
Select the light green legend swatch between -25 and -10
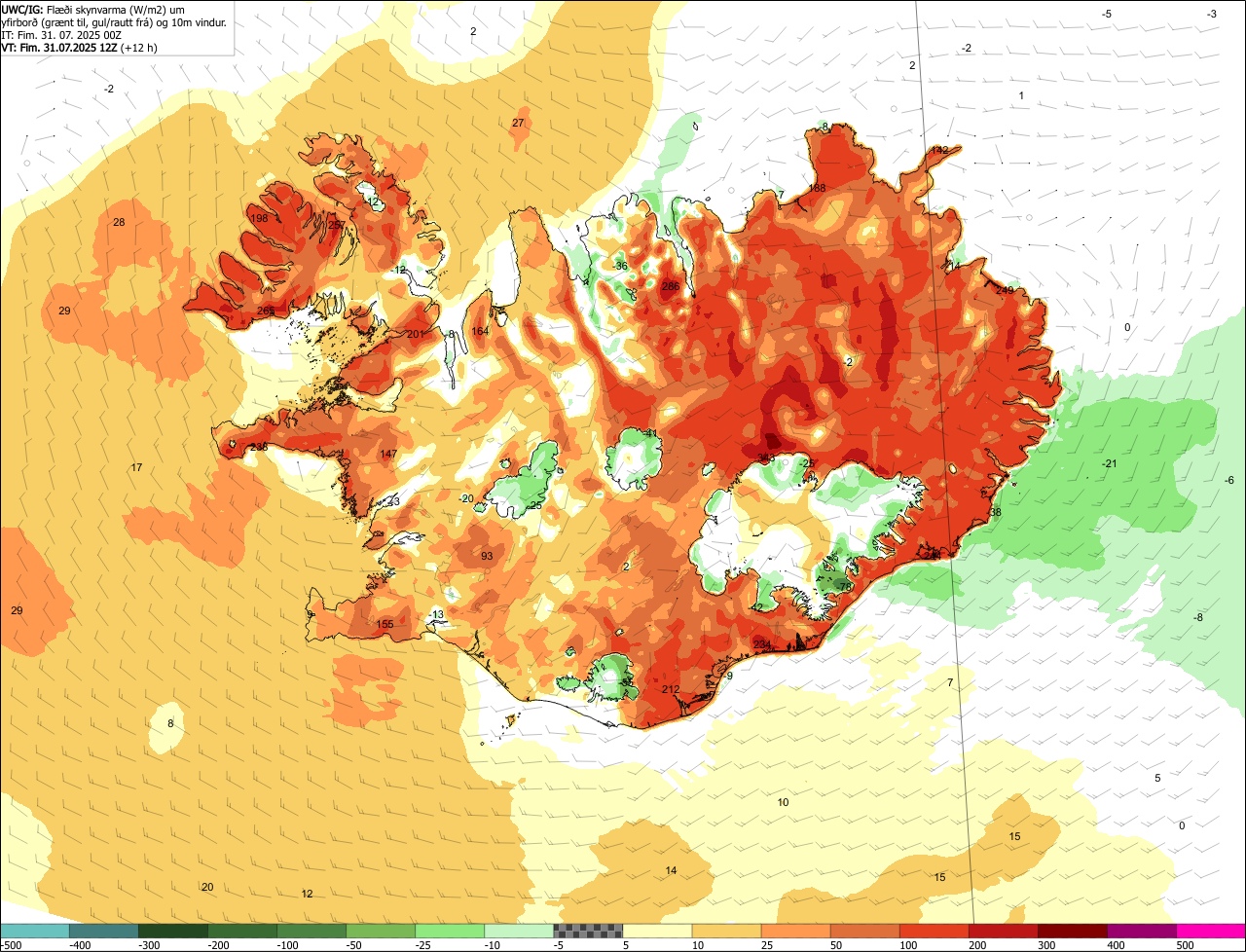click(450, 931)
